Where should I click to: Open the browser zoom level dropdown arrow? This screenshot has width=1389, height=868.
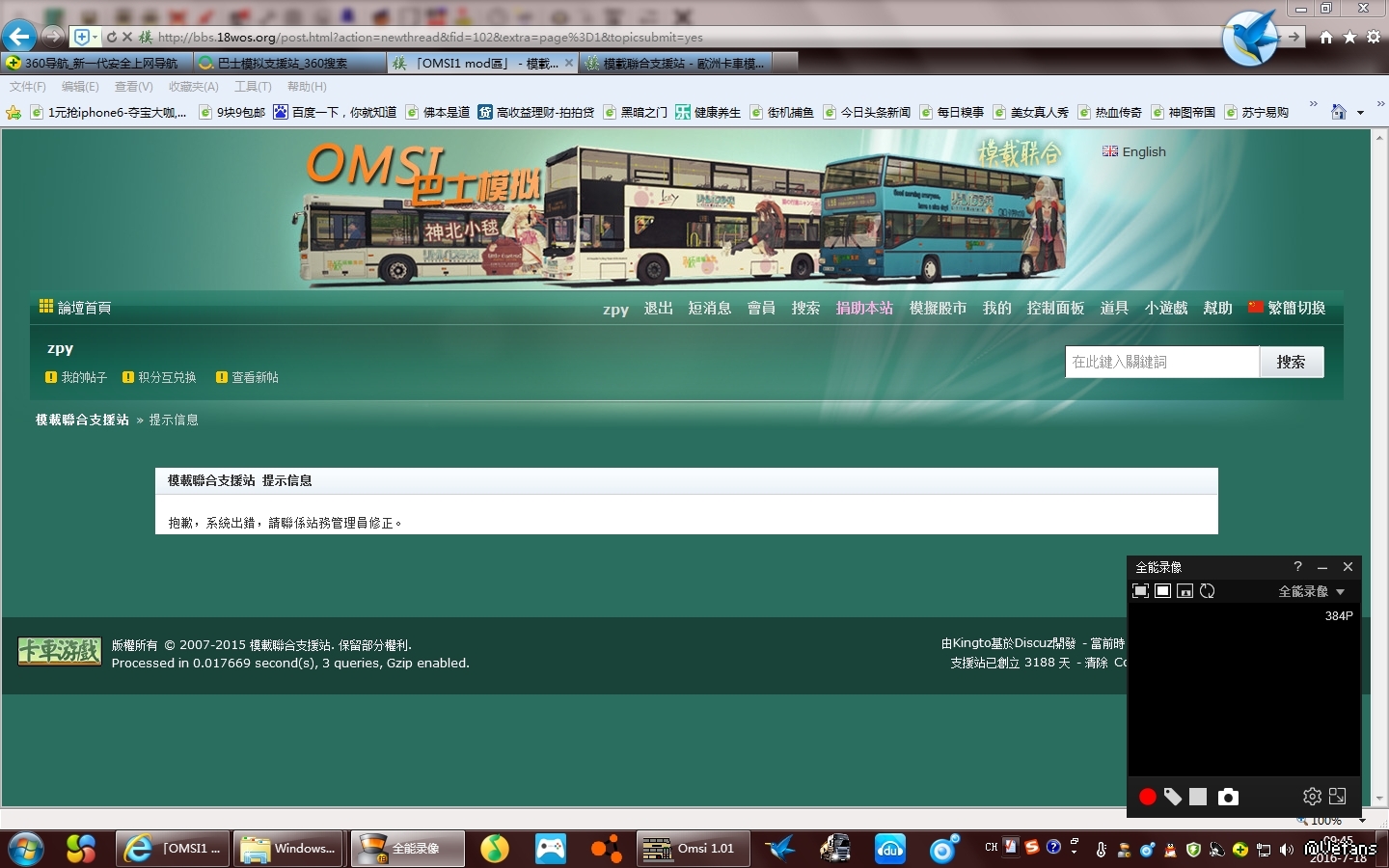pos(1362,821)
